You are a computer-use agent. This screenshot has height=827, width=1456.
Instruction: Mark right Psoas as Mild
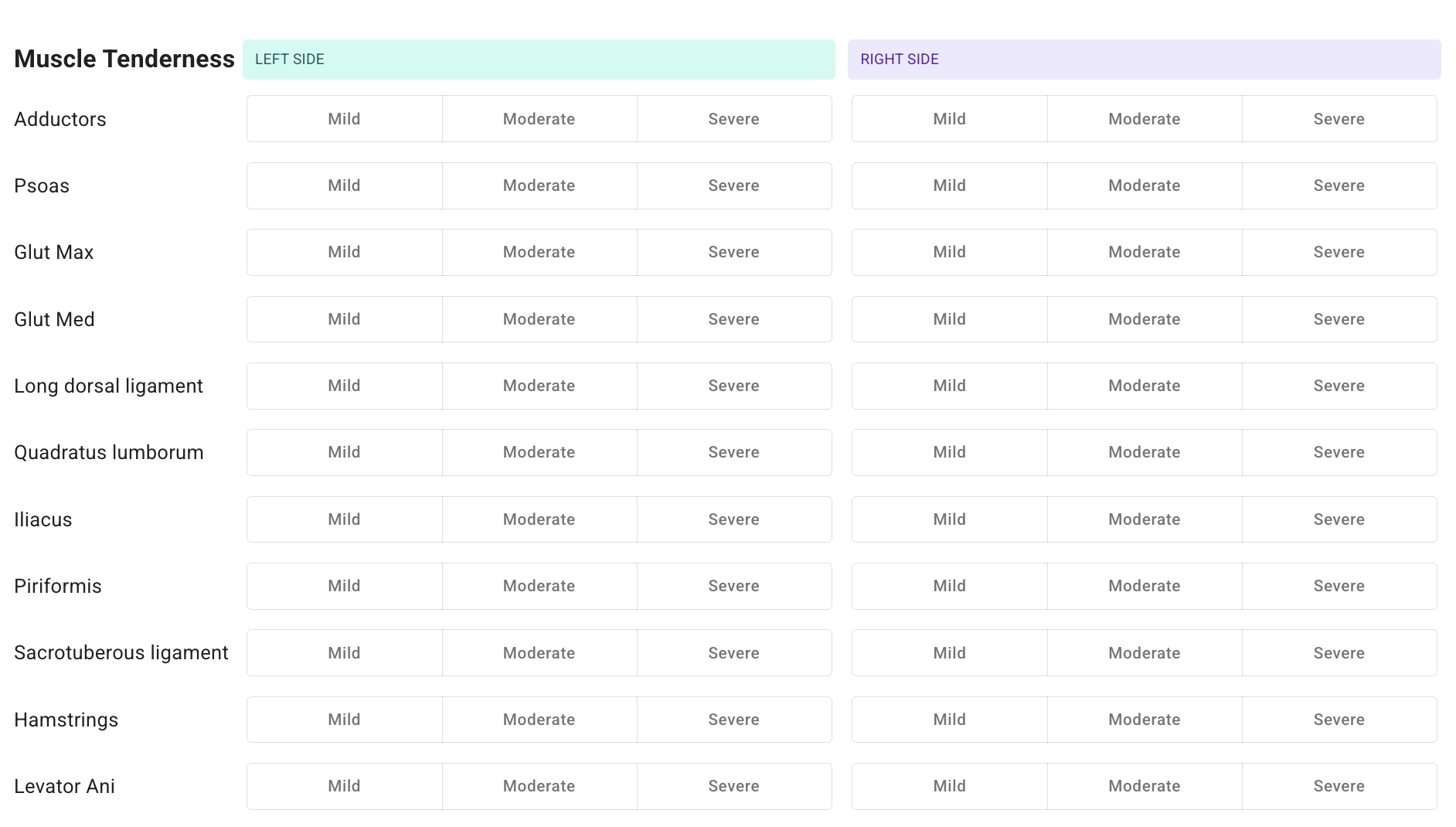(x=949, y=185)
